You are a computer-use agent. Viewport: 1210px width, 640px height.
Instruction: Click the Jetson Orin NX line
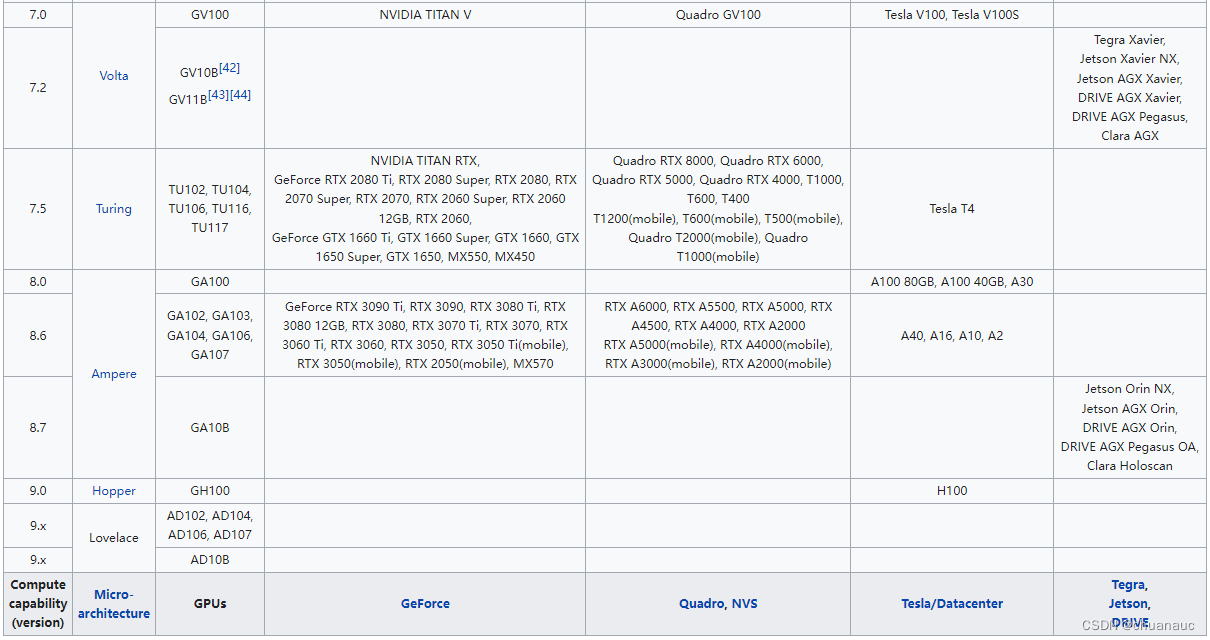coord(1129,389)
